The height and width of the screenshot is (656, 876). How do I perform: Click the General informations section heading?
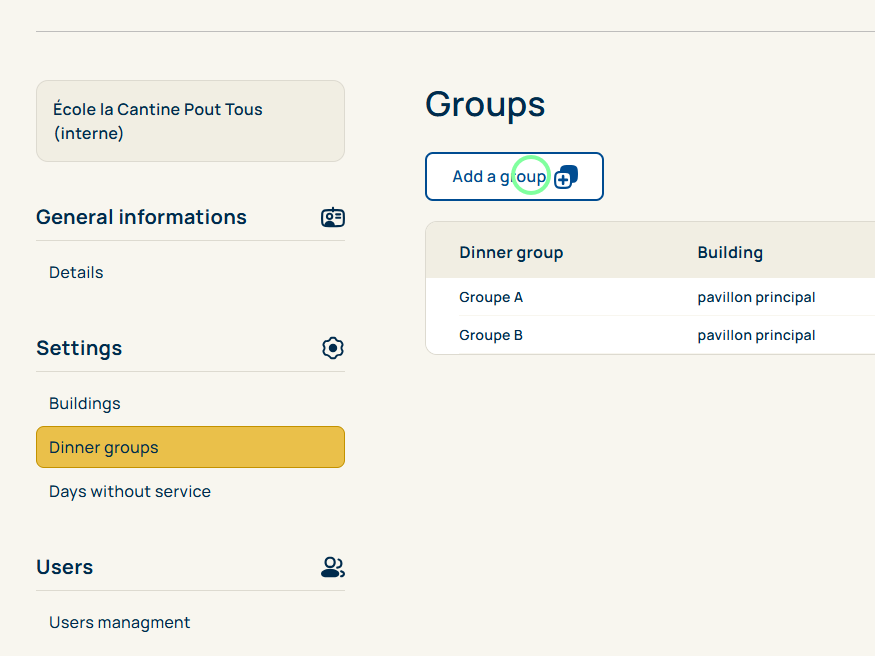point(141,217)
